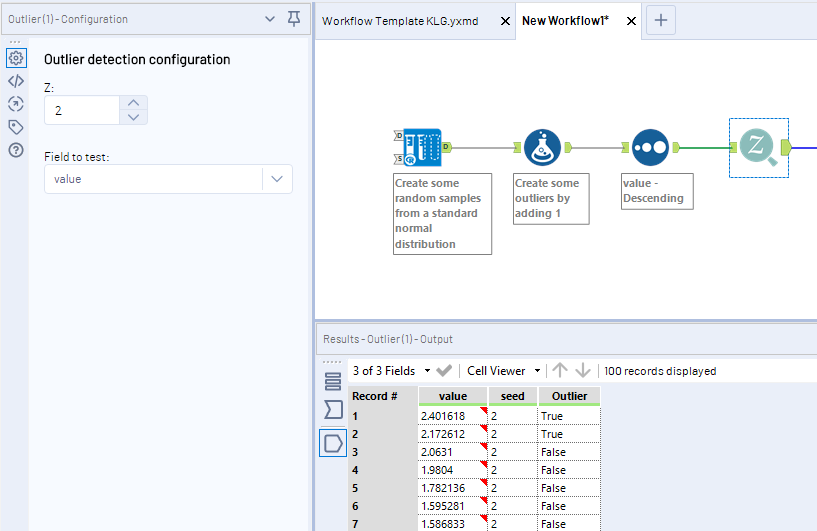Open the Configuration gear tab icon
Image resolution: width=817 pixels, height=531 pixels.
tap(16, 58)
